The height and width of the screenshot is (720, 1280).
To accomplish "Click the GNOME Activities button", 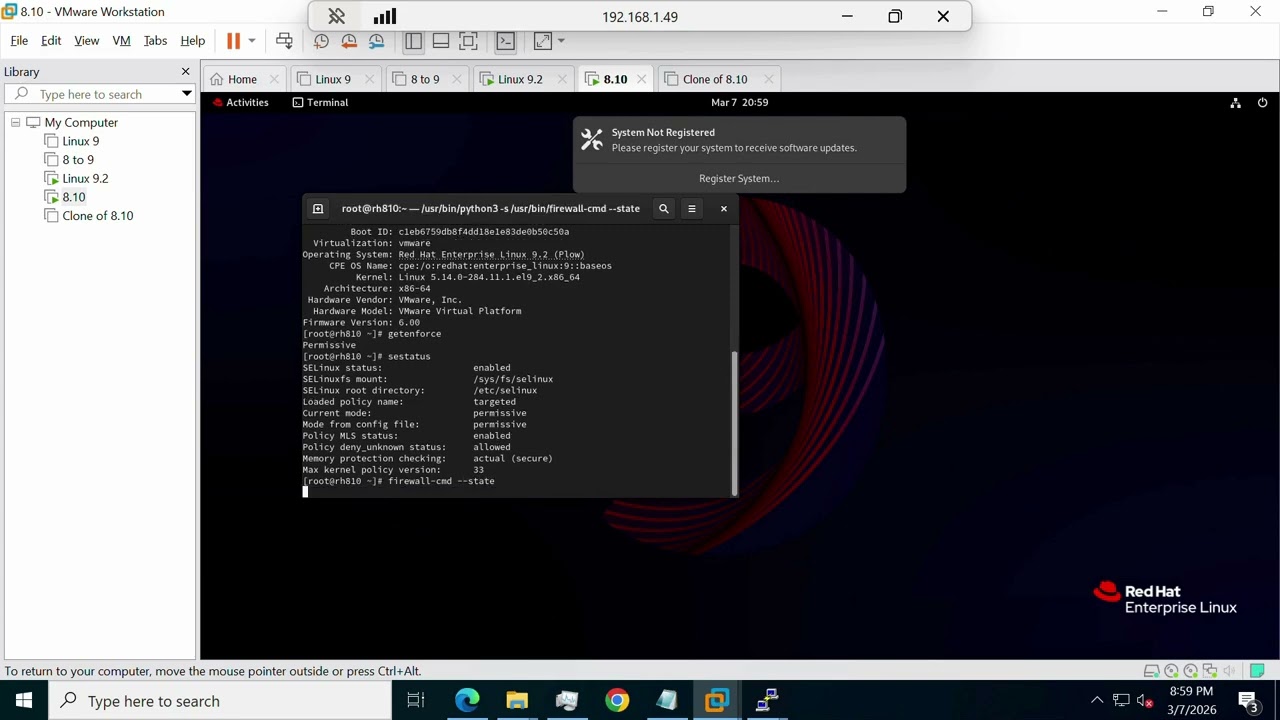I will coord(240,102).
